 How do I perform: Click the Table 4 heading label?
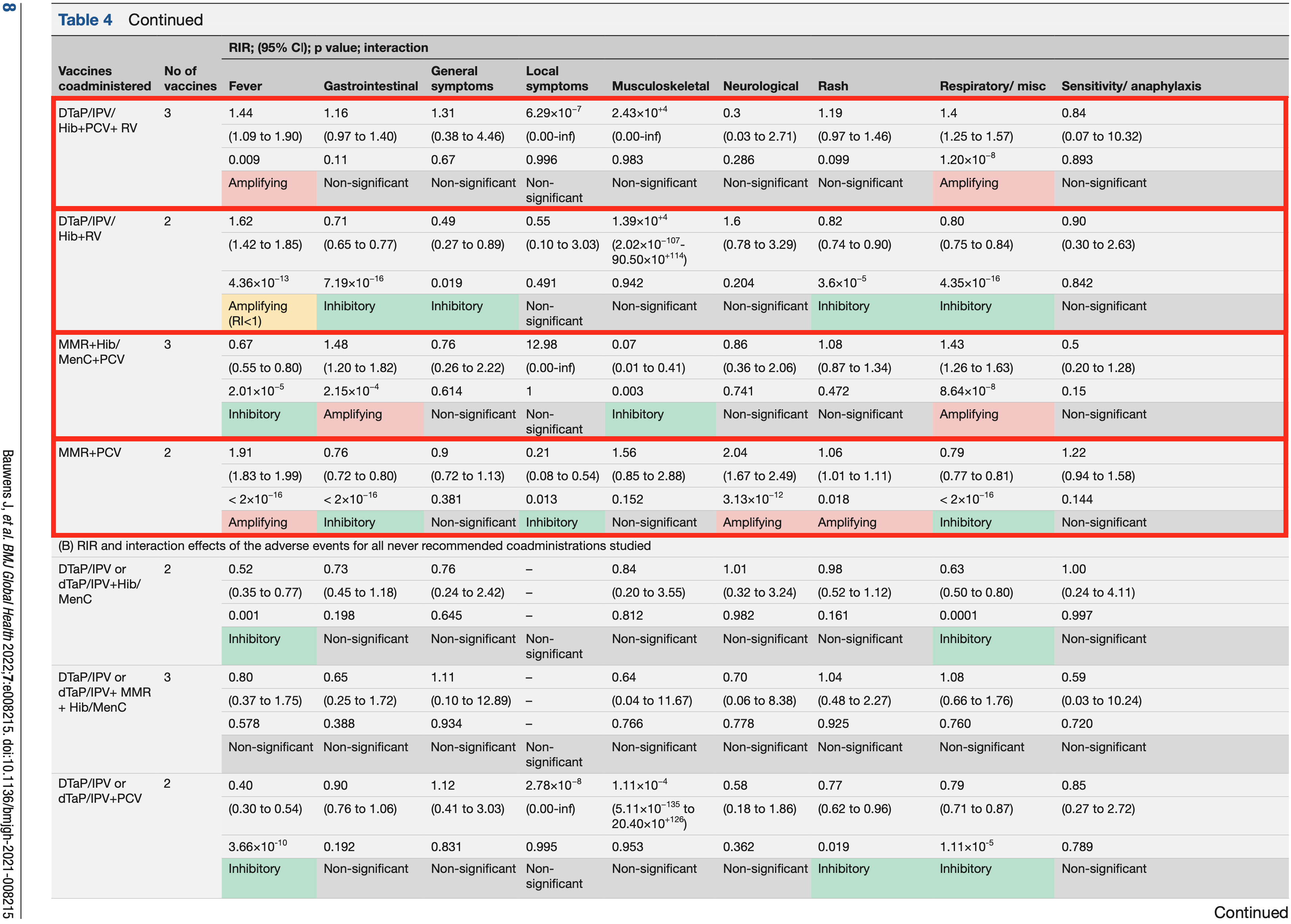coord(85,20)
